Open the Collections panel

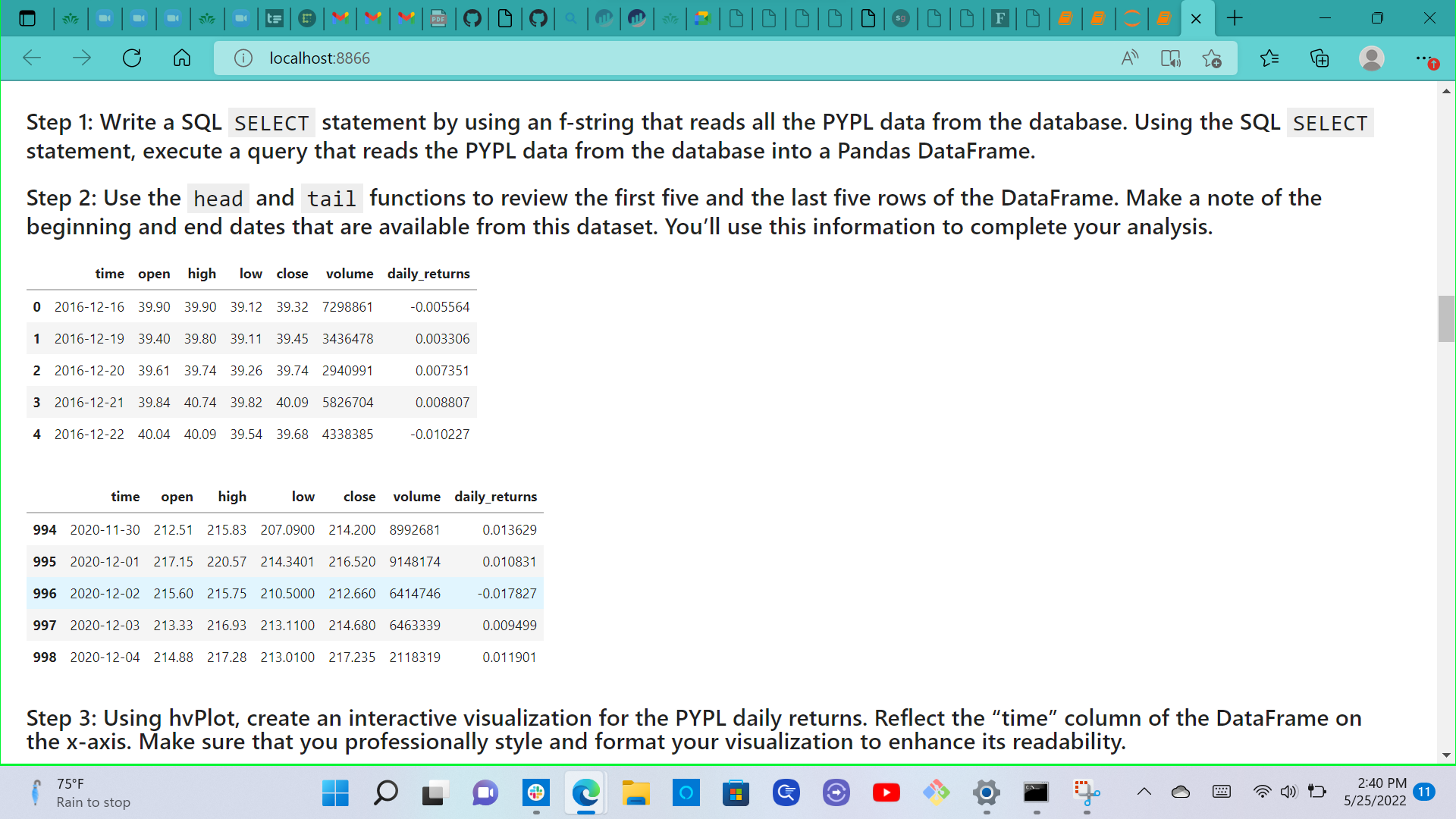pyautogui.click(x=1319, y=58)
